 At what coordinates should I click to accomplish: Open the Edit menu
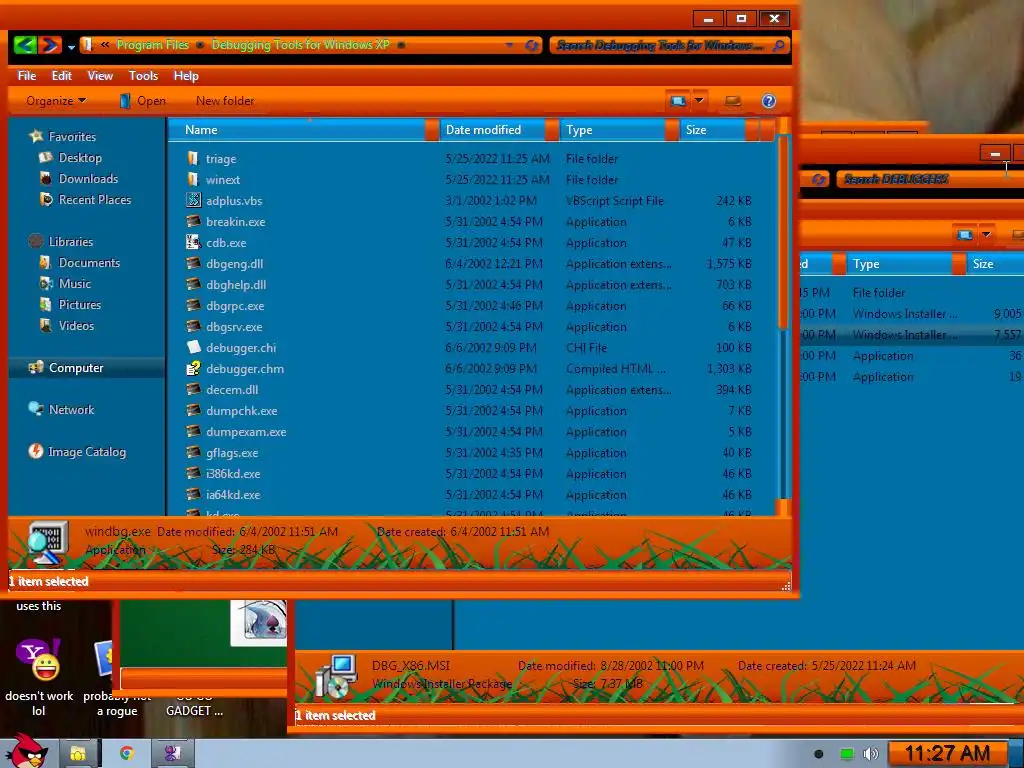(x=61, y=76)
